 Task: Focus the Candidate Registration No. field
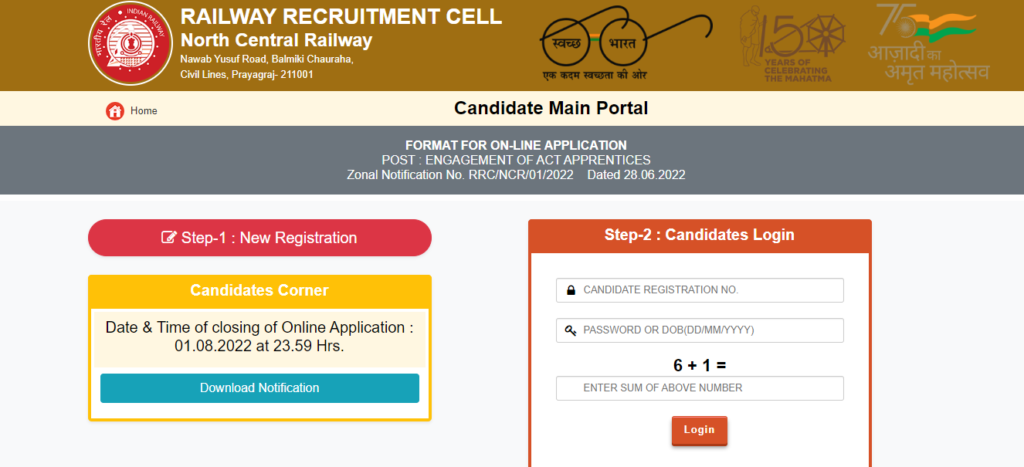[x=700, y=290]
